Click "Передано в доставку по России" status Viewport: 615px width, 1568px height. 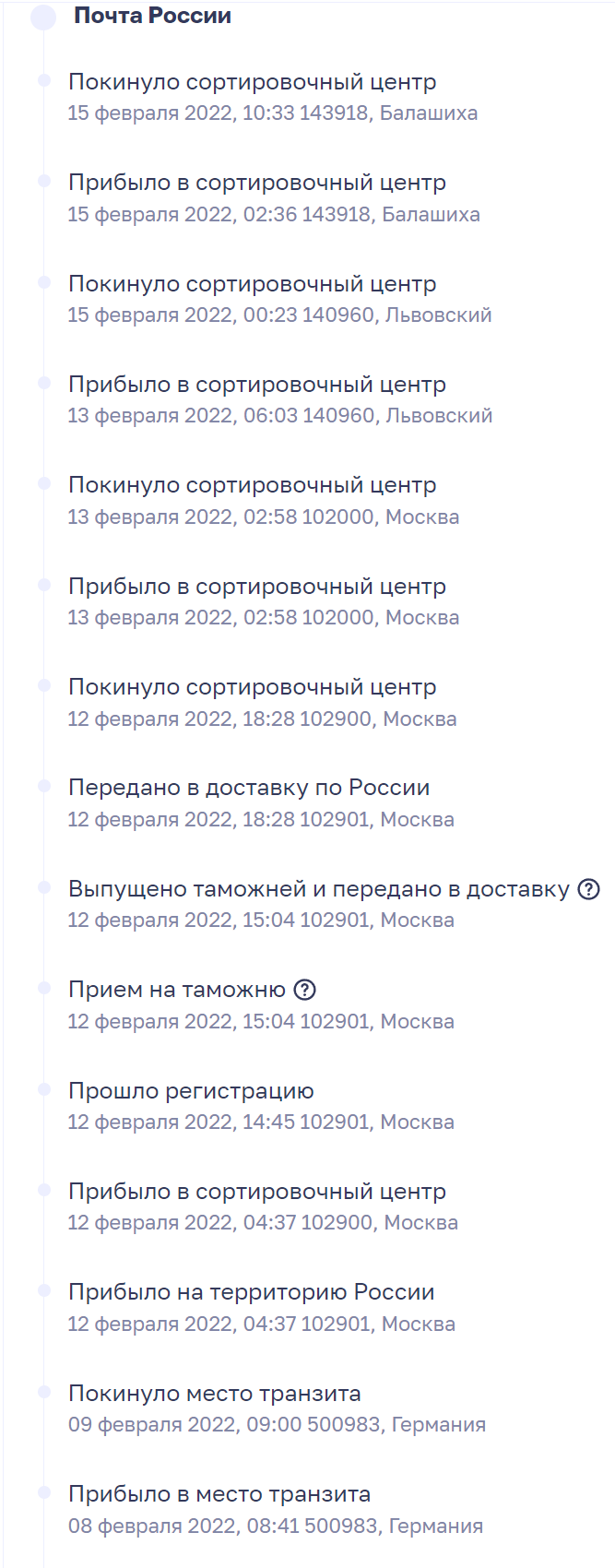point(249,788)
